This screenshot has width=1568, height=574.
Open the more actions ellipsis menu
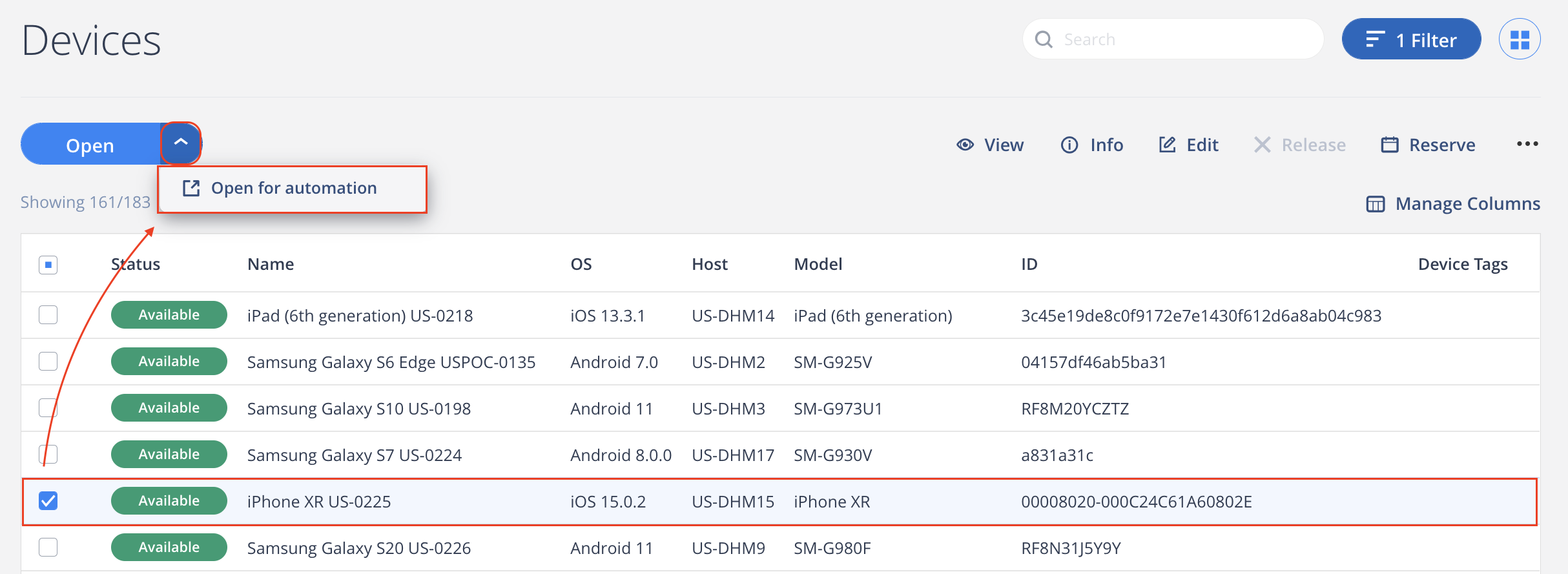[x=1527, y=144]
